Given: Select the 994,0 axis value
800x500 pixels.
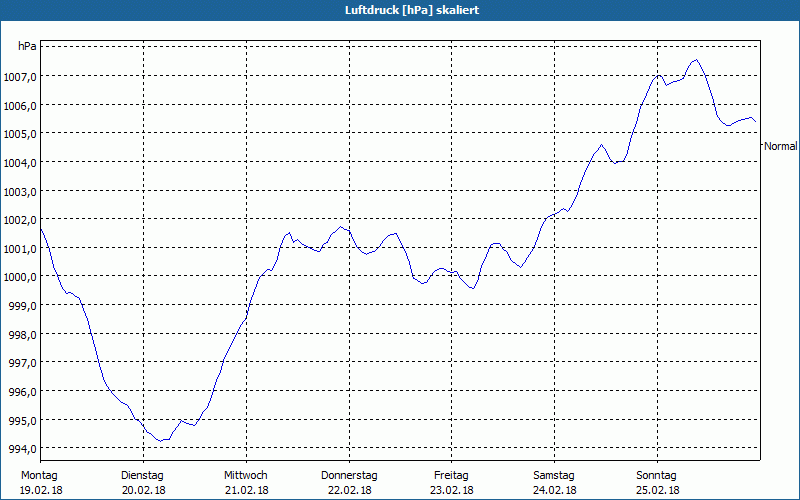Looking at the screenshot, I should coord(22,449).
